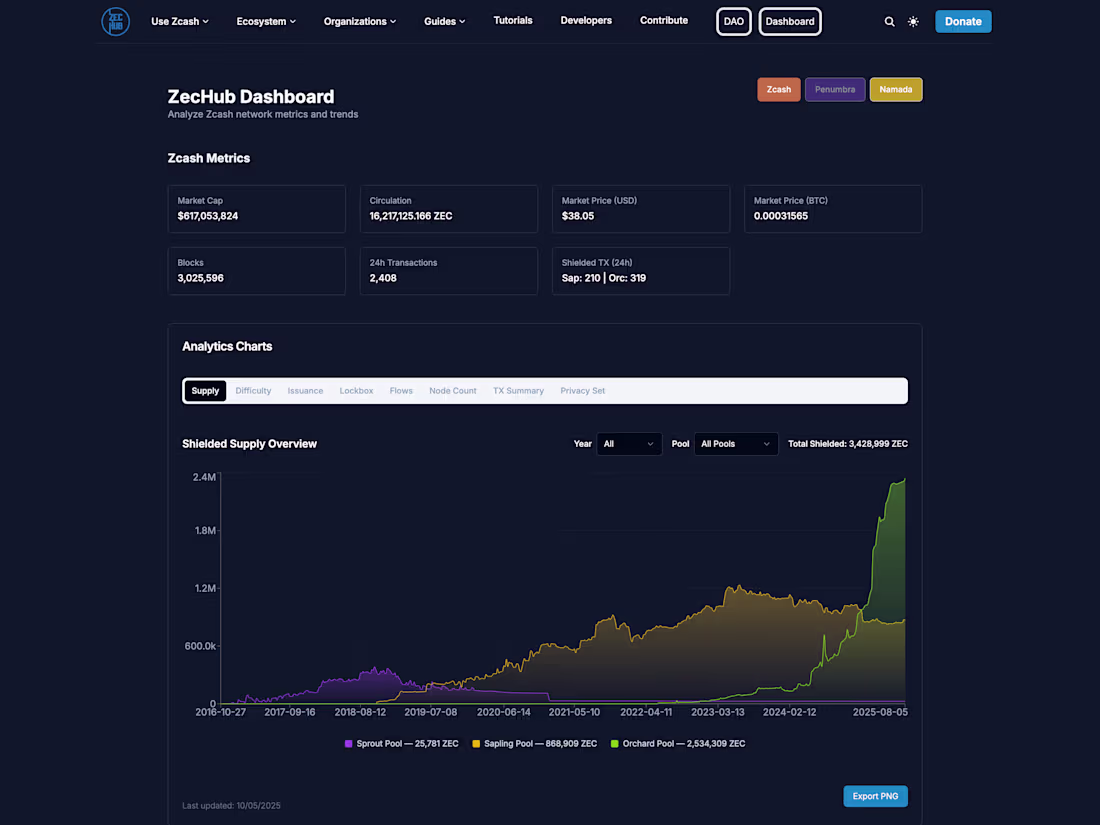Select the Node Count tab

[x=452, y=390]
